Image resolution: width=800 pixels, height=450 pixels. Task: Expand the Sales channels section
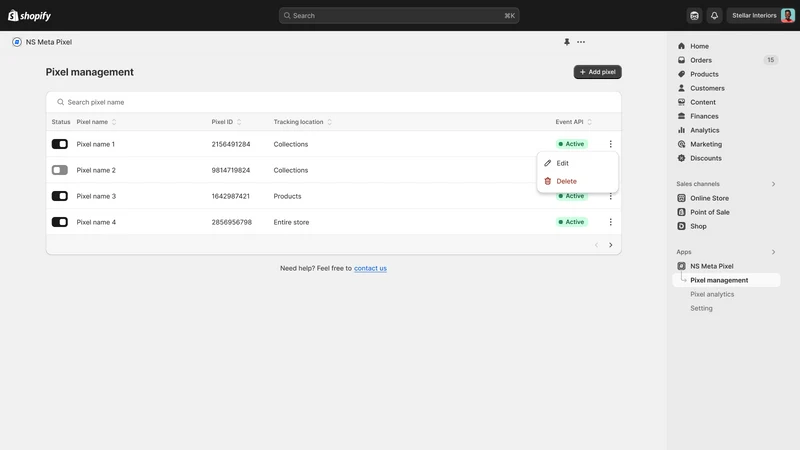[773, 184]
